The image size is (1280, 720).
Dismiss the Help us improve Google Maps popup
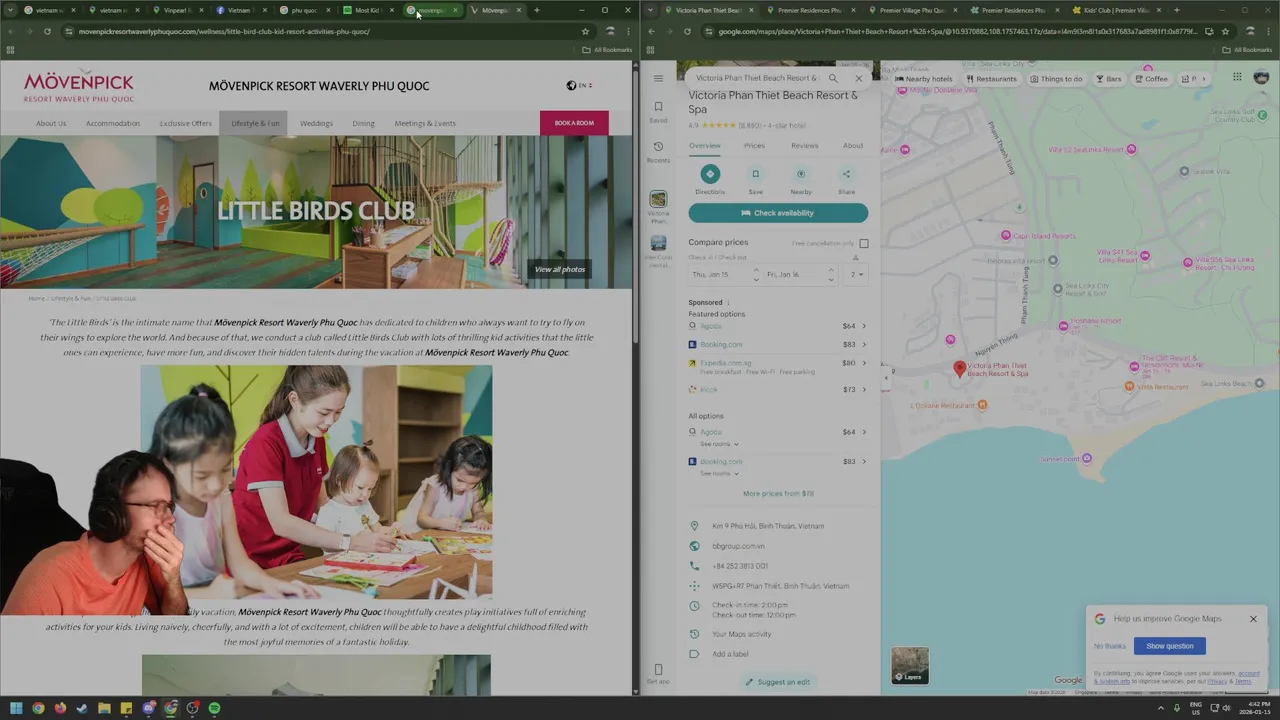point(1253,619)
